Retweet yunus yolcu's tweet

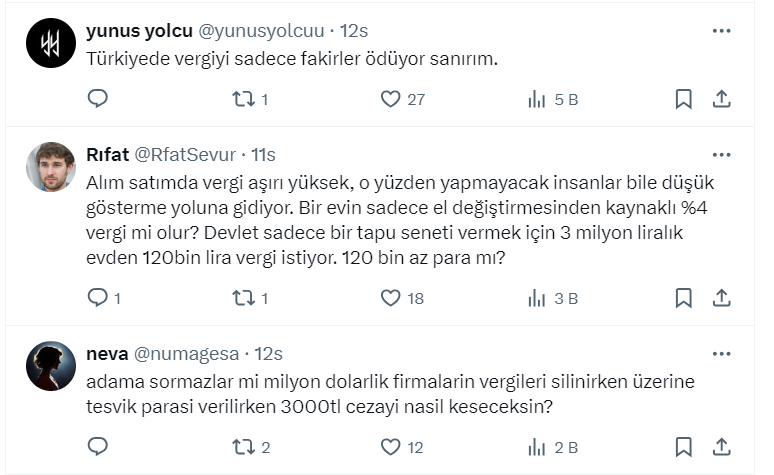click(x=244, y=98)
